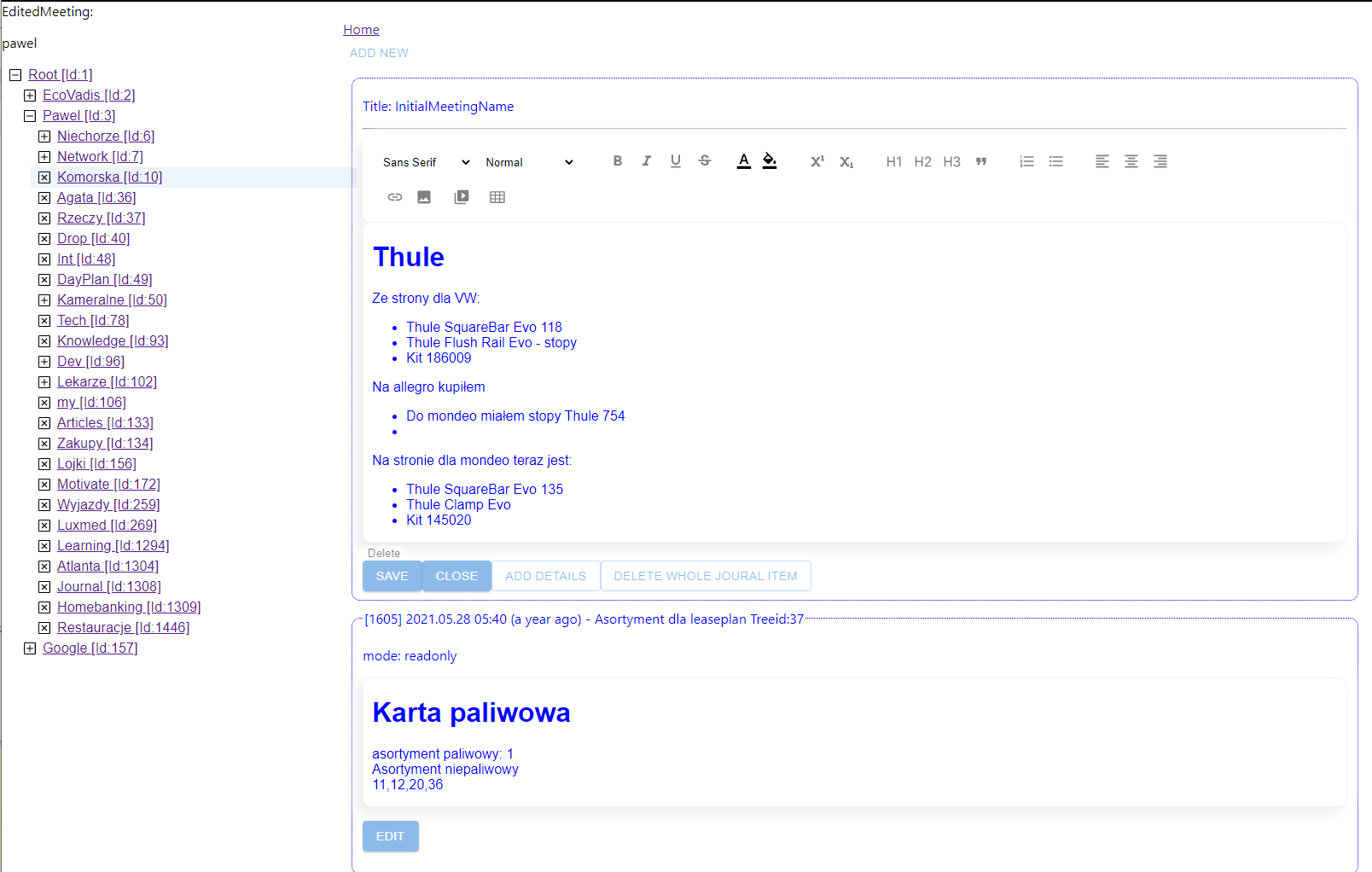The image size is (1372, 872).
Task: Center align text
Action: (x=1131, y=161)
